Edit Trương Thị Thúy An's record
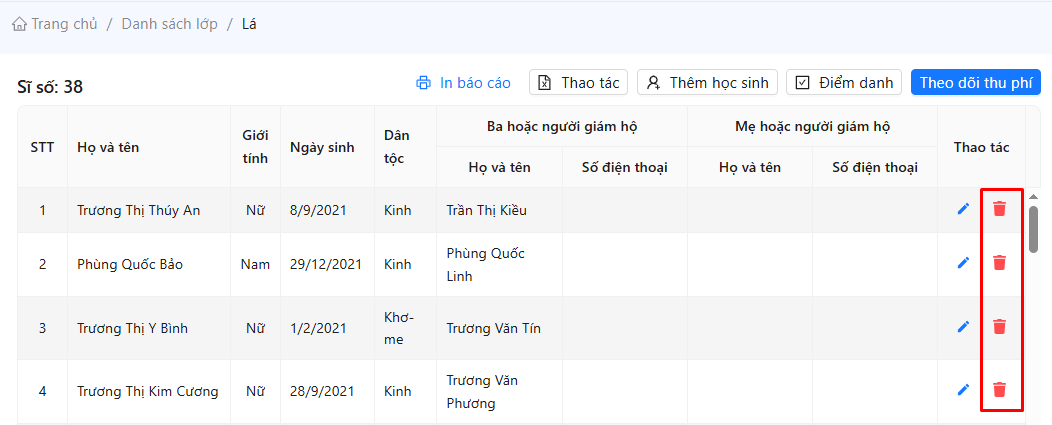 point(964,209)
